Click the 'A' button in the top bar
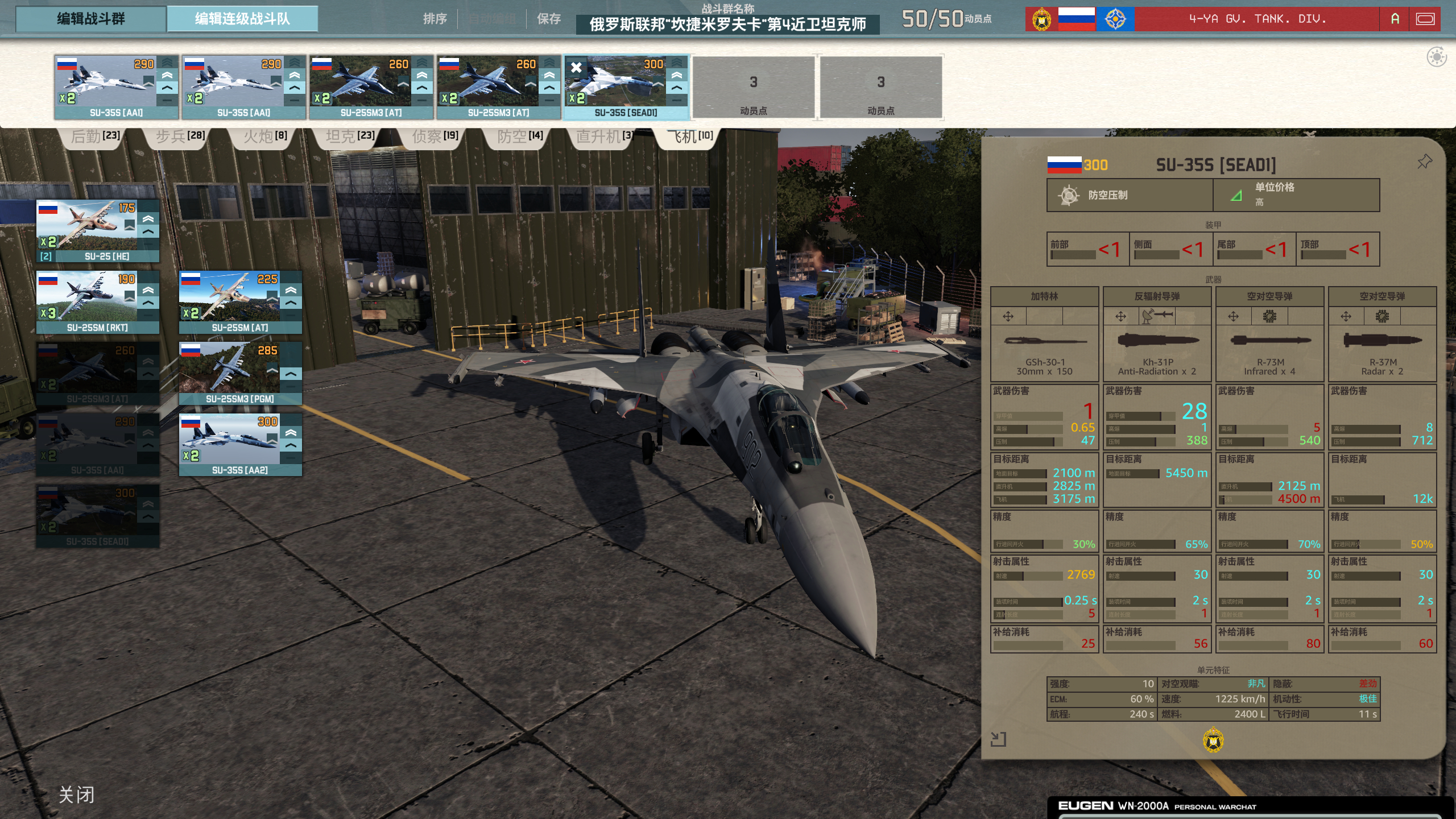 1395,19
